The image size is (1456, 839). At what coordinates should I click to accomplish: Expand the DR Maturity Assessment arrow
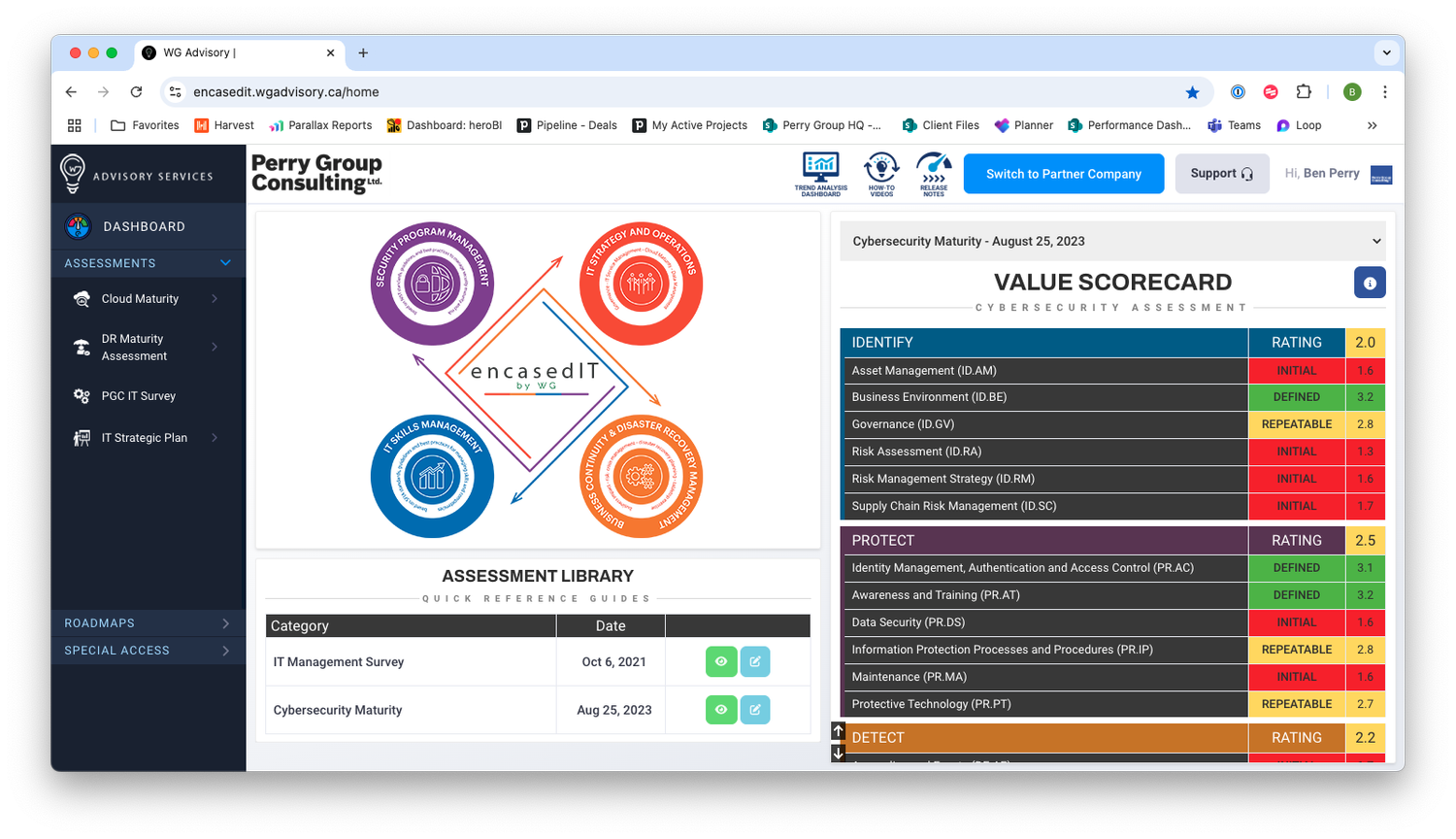pyautogui.click(x=215, y=347)
